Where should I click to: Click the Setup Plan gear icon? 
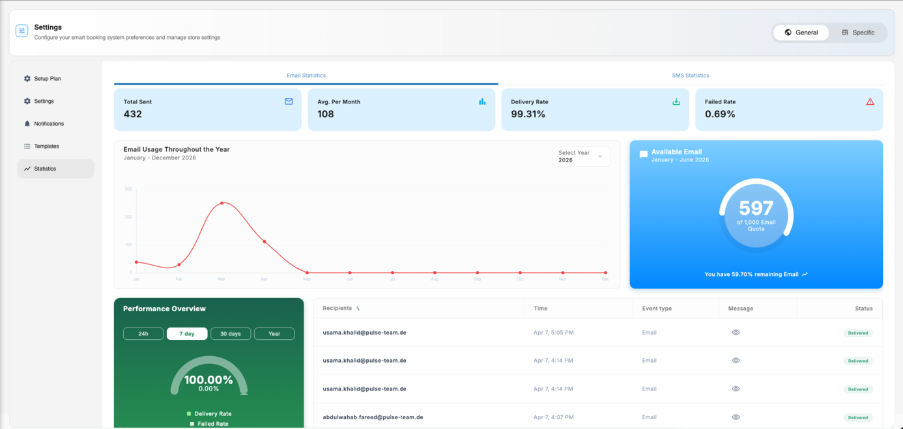(x=27, y=78)
